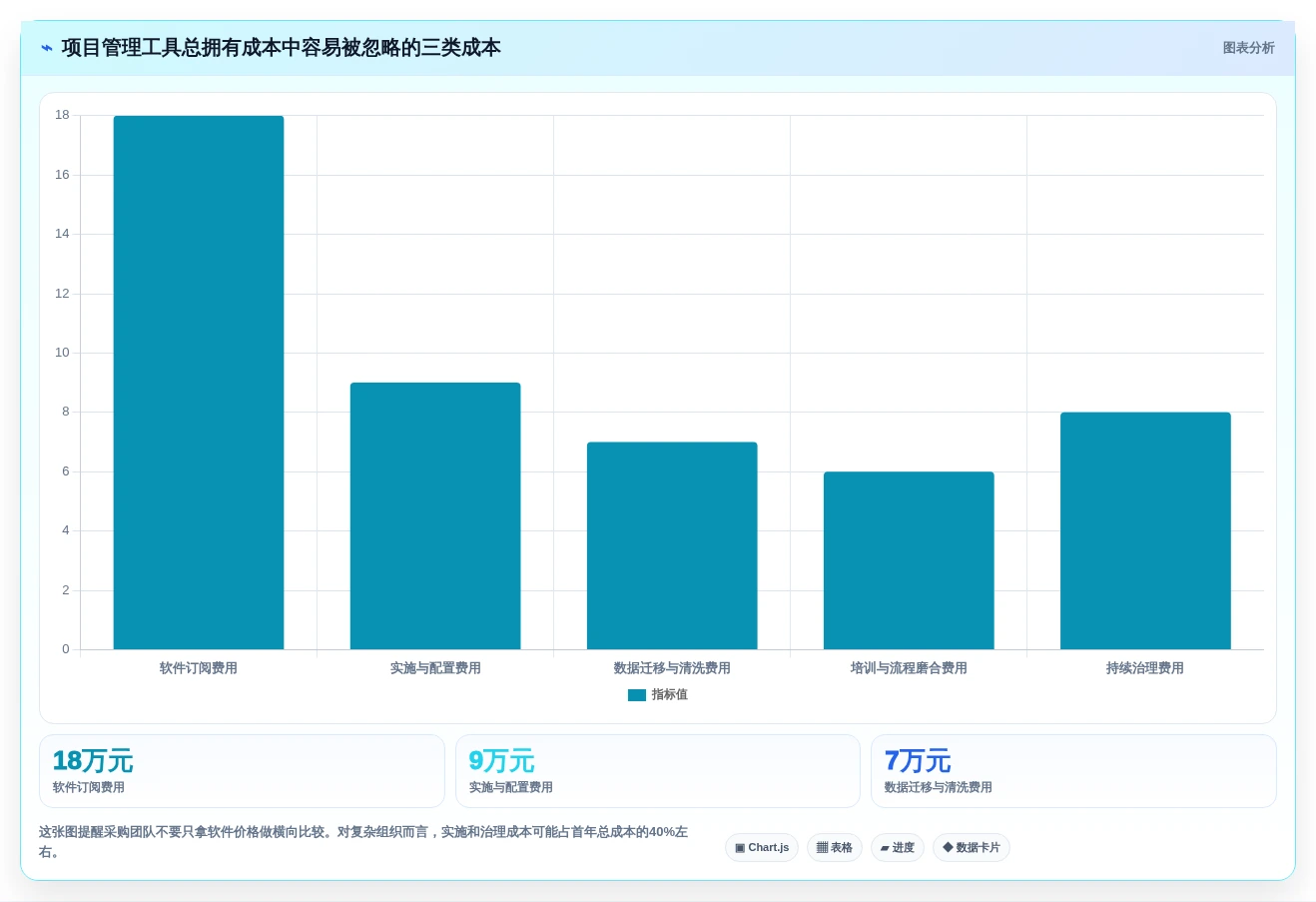Screen dimensions: 1316x902
Task: Click the 培训与流程磨合费用 bar
Action: 909,560
